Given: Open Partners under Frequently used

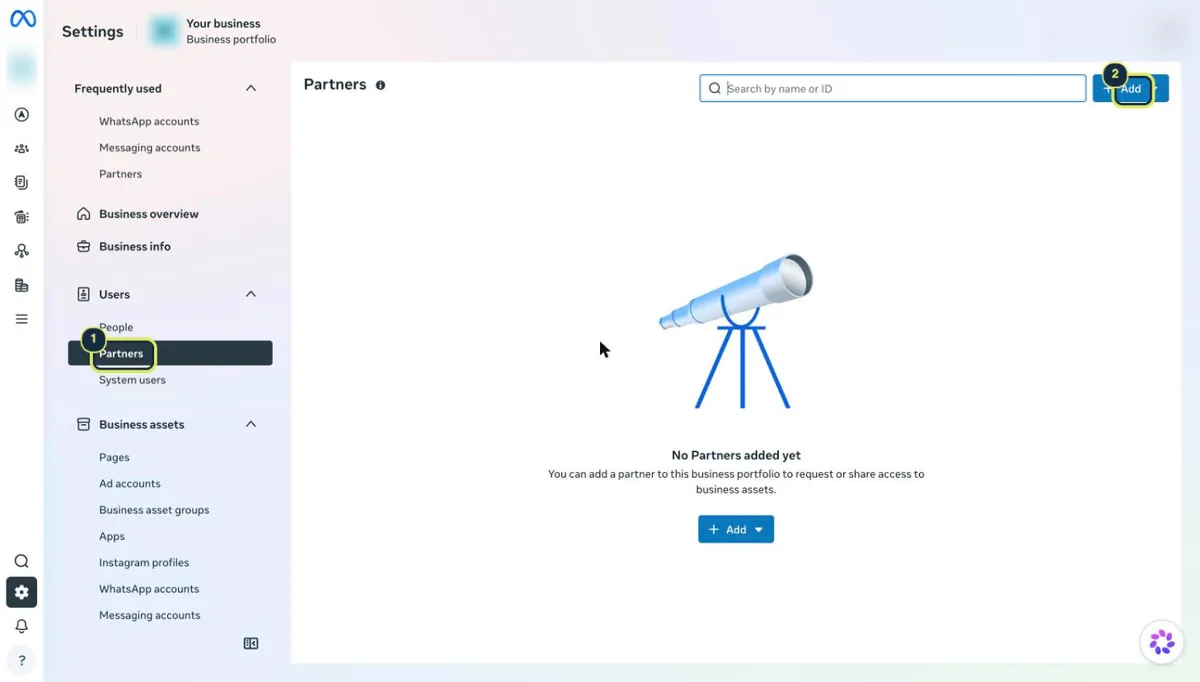Looking at the screenshot, I should pos(120,174).
